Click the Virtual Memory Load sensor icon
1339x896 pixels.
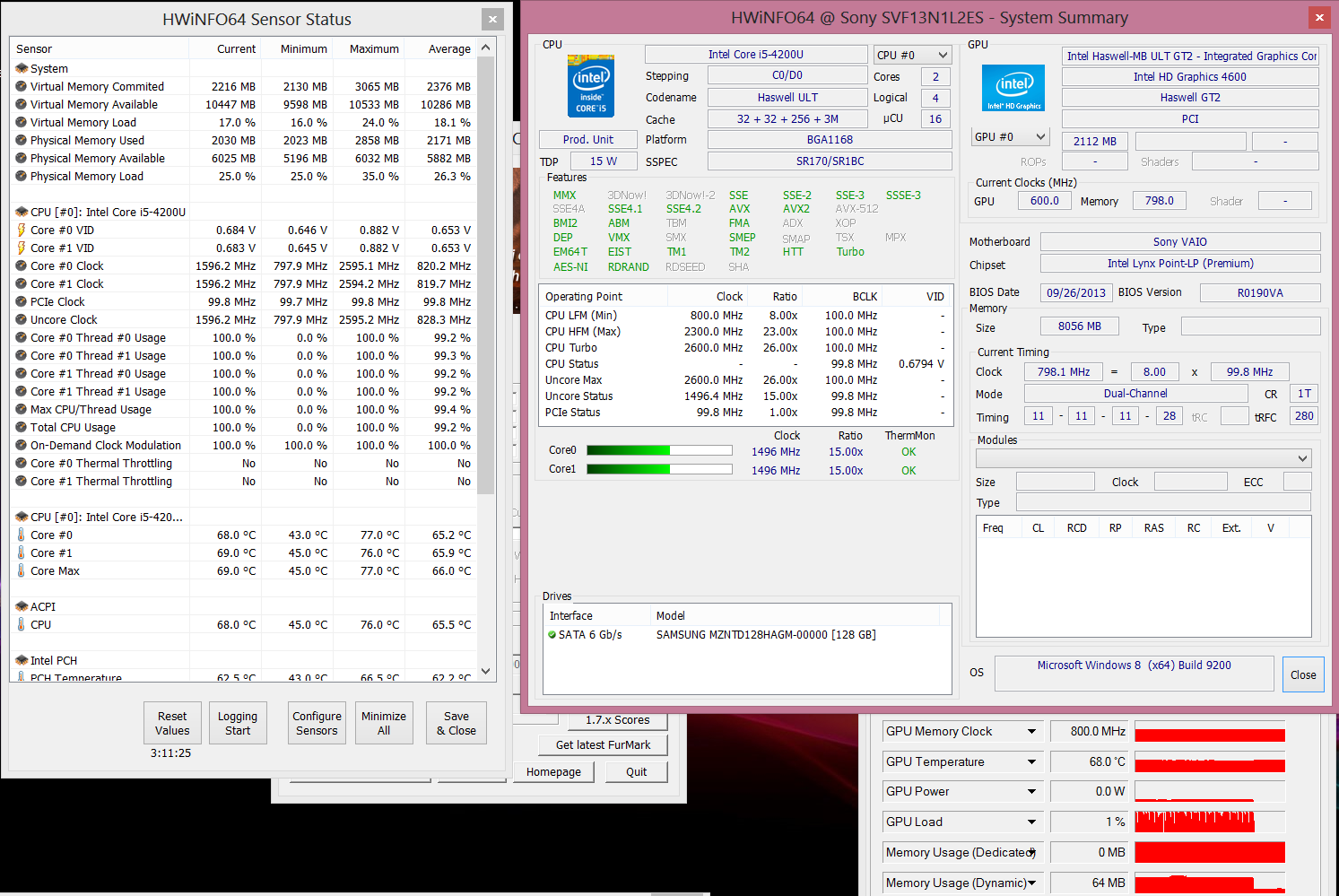pos(22,123)
